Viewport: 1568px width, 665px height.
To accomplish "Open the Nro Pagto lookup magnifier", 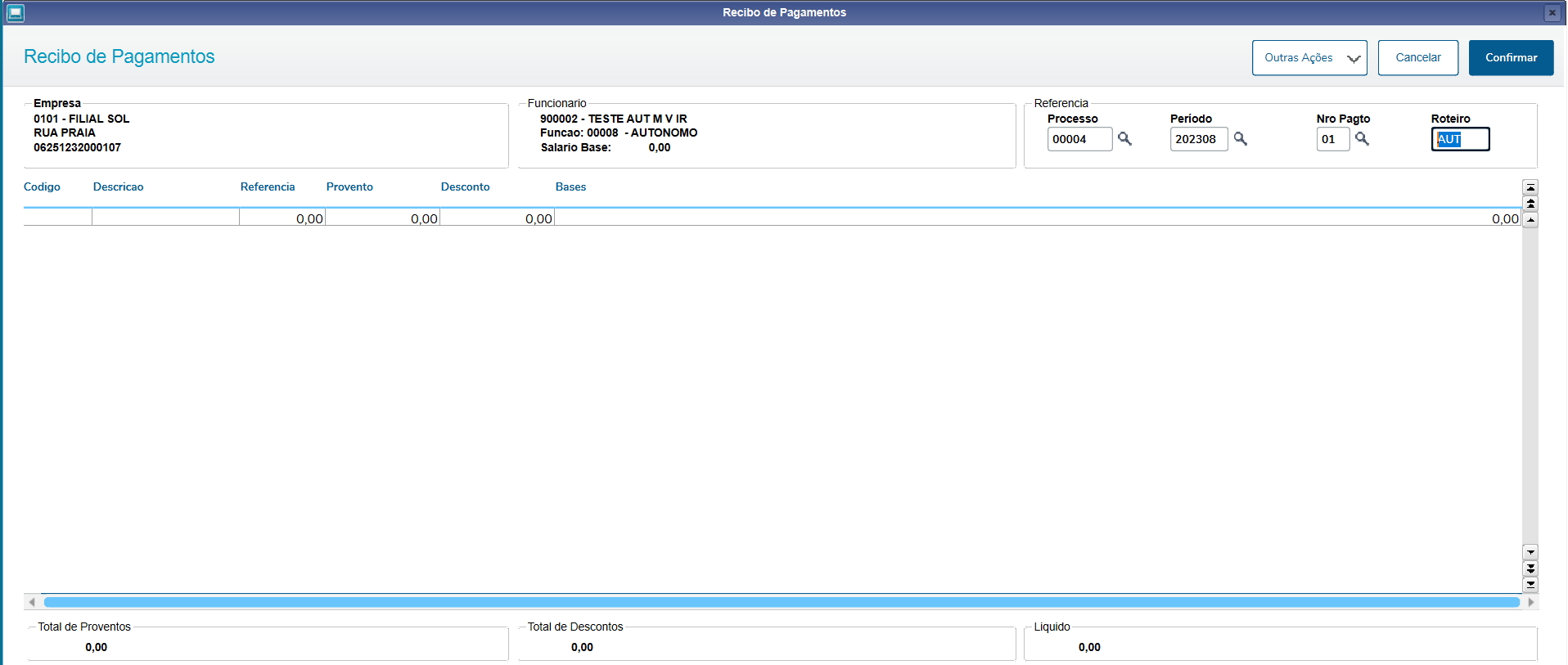I will click(x=1362, y=139).
